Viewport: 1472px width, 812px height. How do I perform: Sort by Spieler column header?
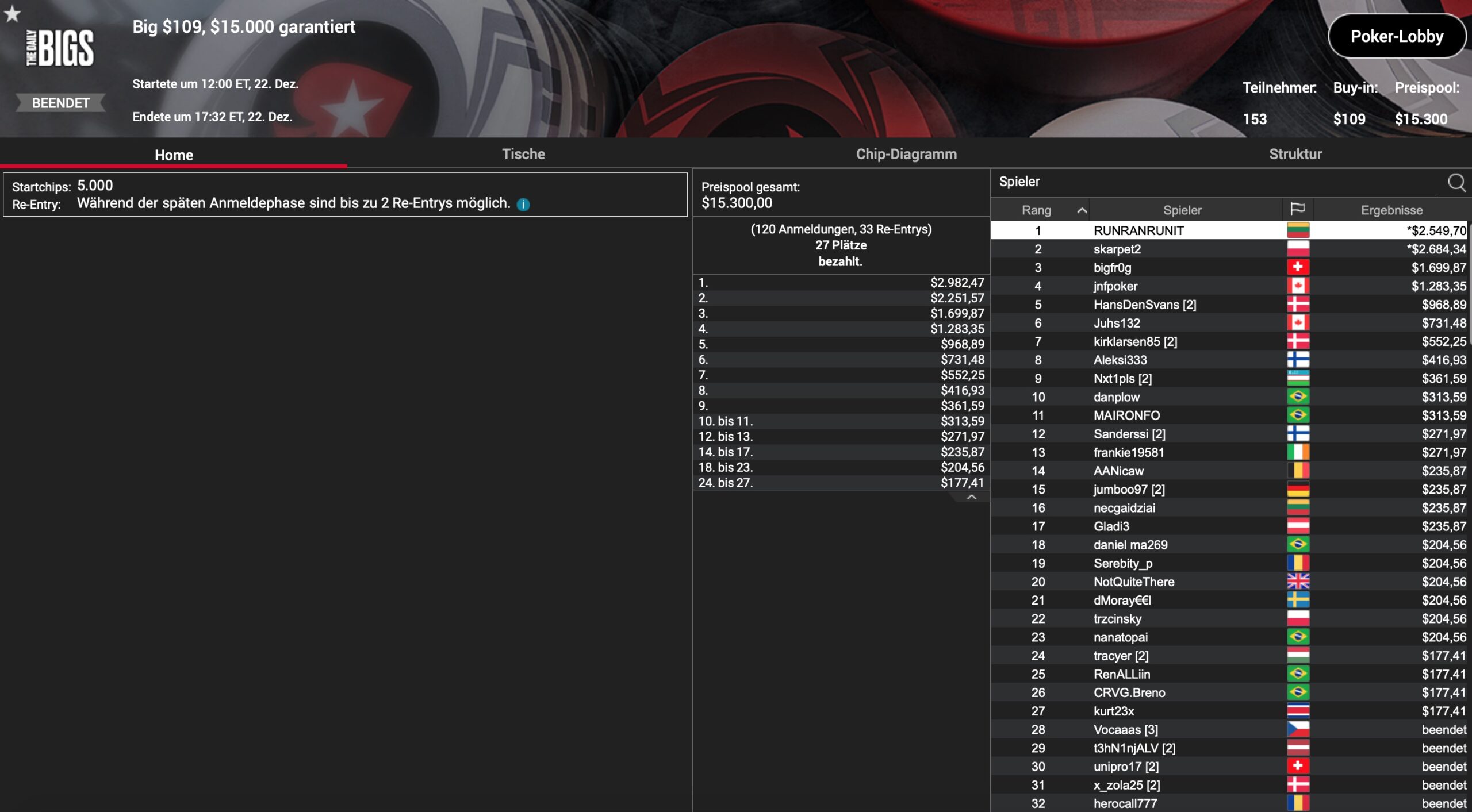(1182, 210)
